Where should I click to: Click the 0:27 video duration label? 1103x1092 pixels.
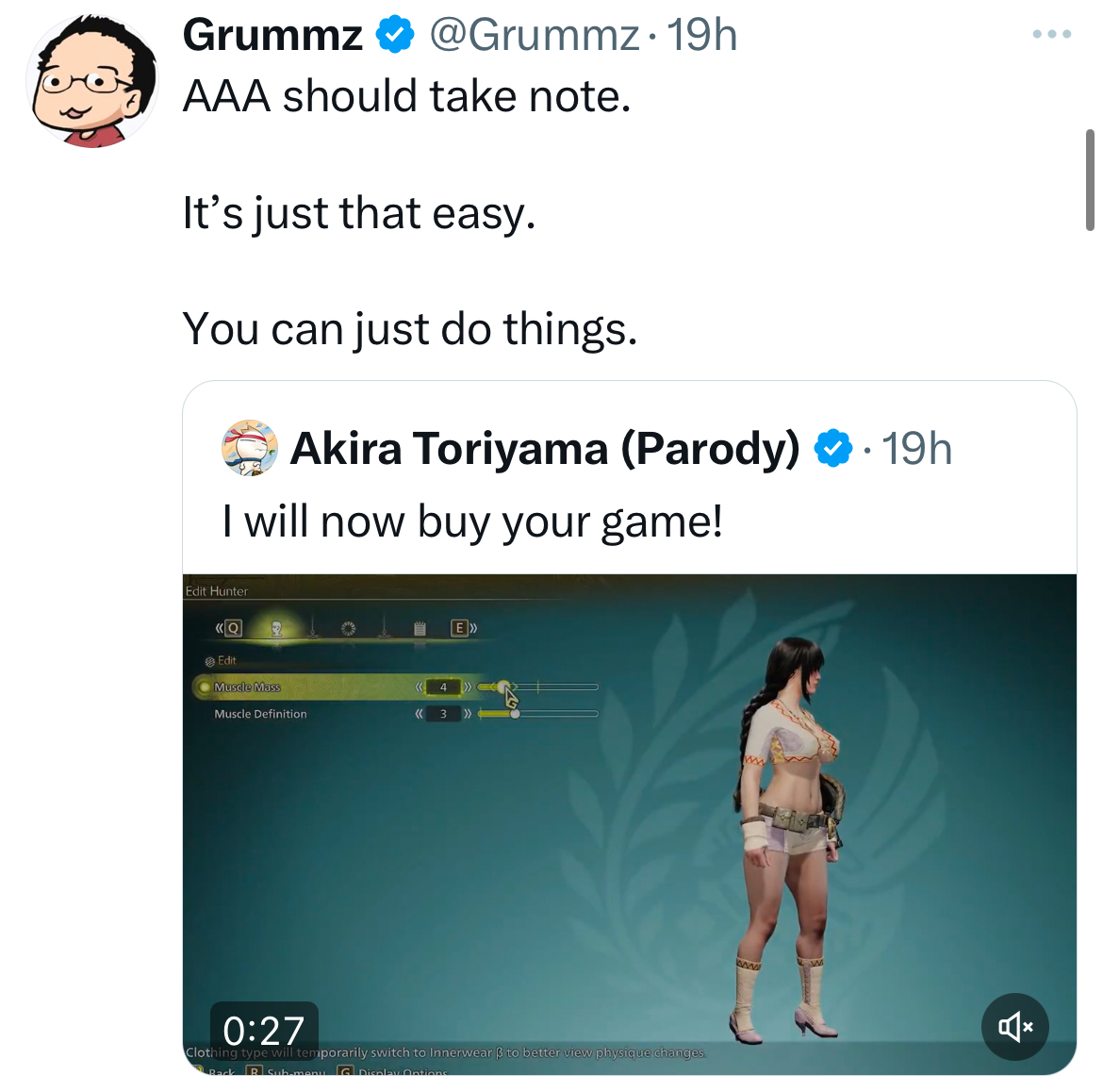pyautogui.click(x=264, y=1030)
